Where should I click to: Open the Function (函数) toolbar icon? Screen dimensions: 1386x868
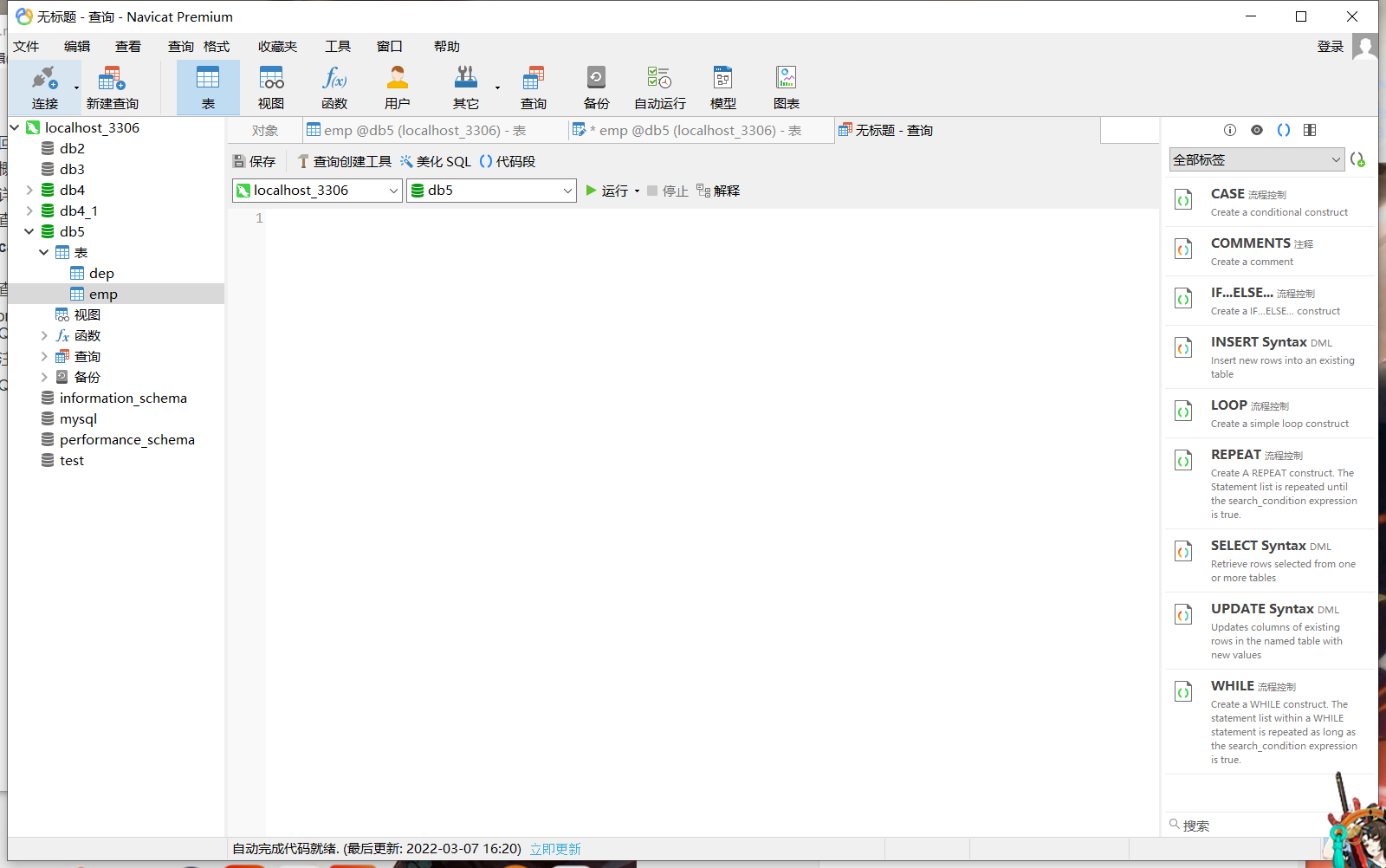[334, 87]
